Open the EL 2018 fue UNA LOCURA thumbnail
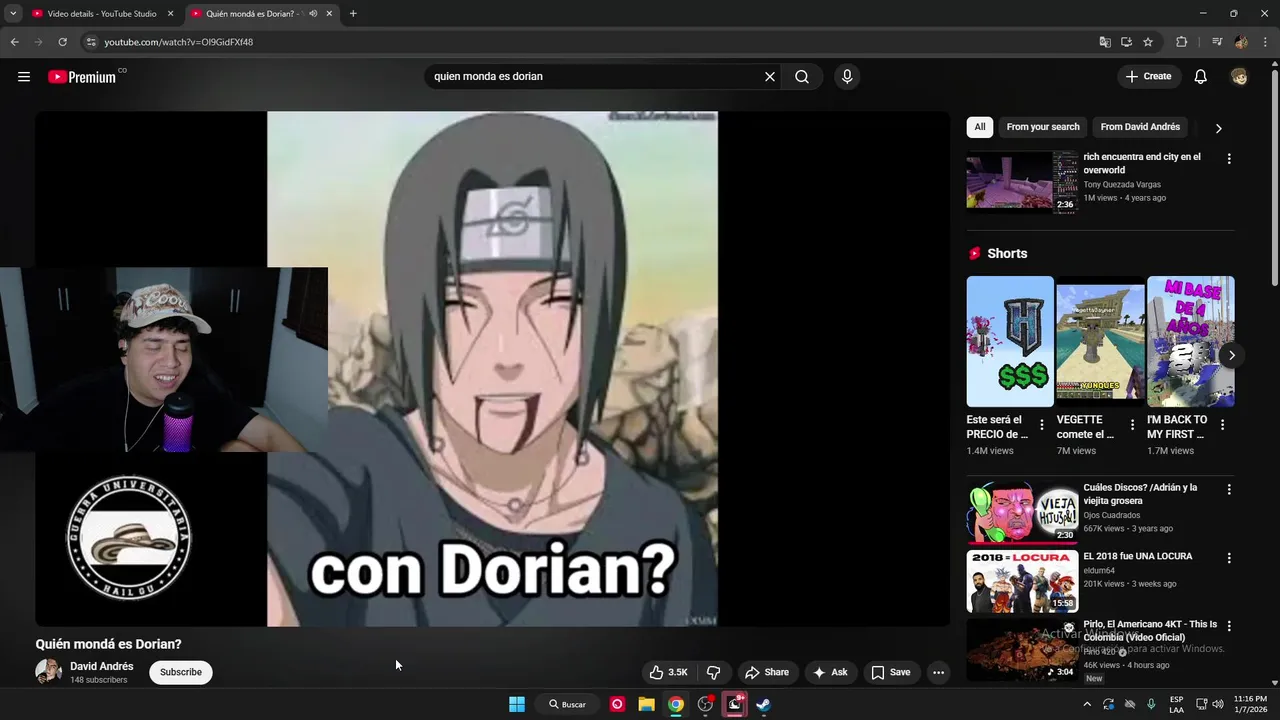 tap(1022, 581)
